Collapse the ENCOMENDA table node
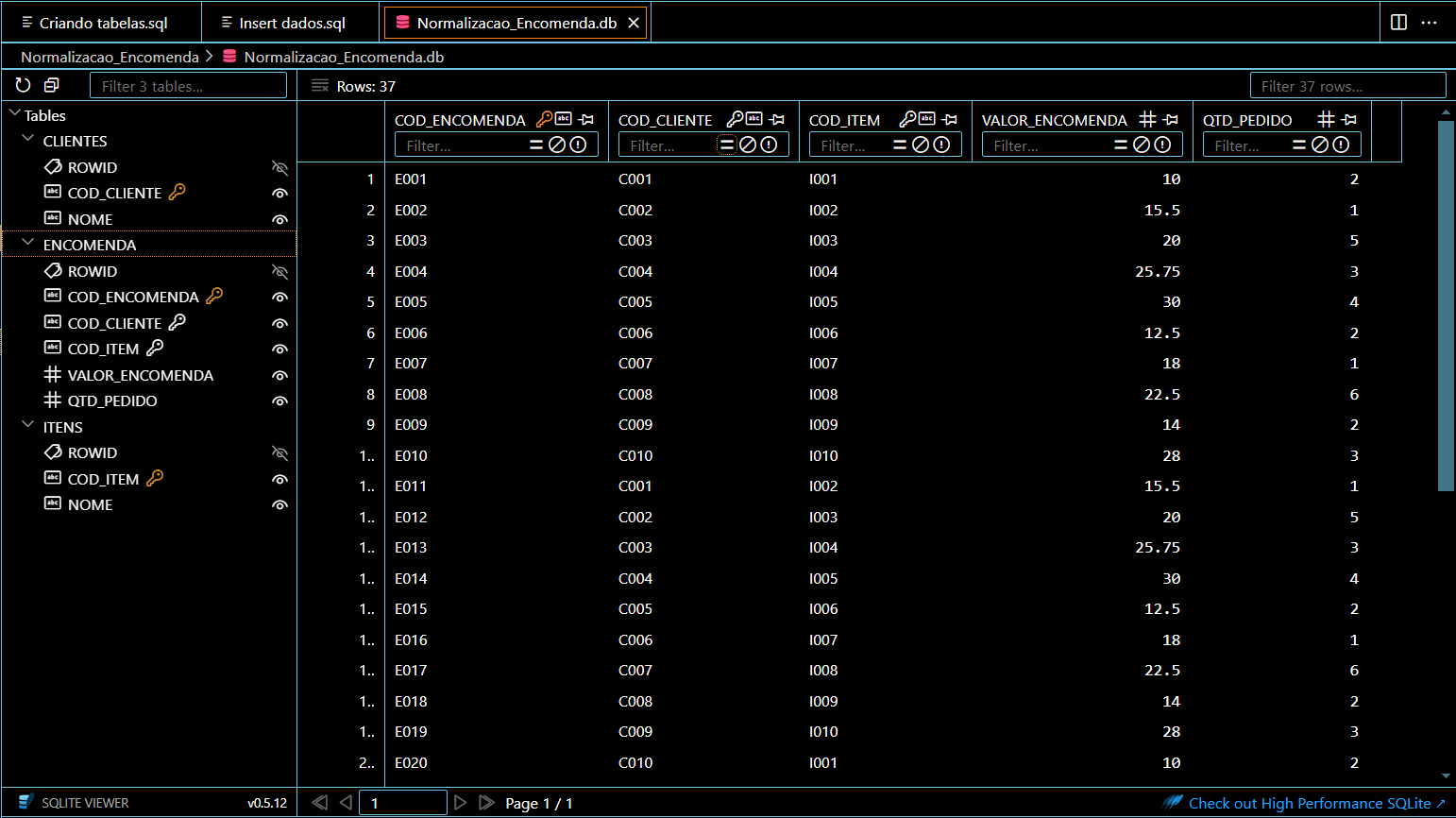This screenshot has width=1456, height=818. coord(27,244)
